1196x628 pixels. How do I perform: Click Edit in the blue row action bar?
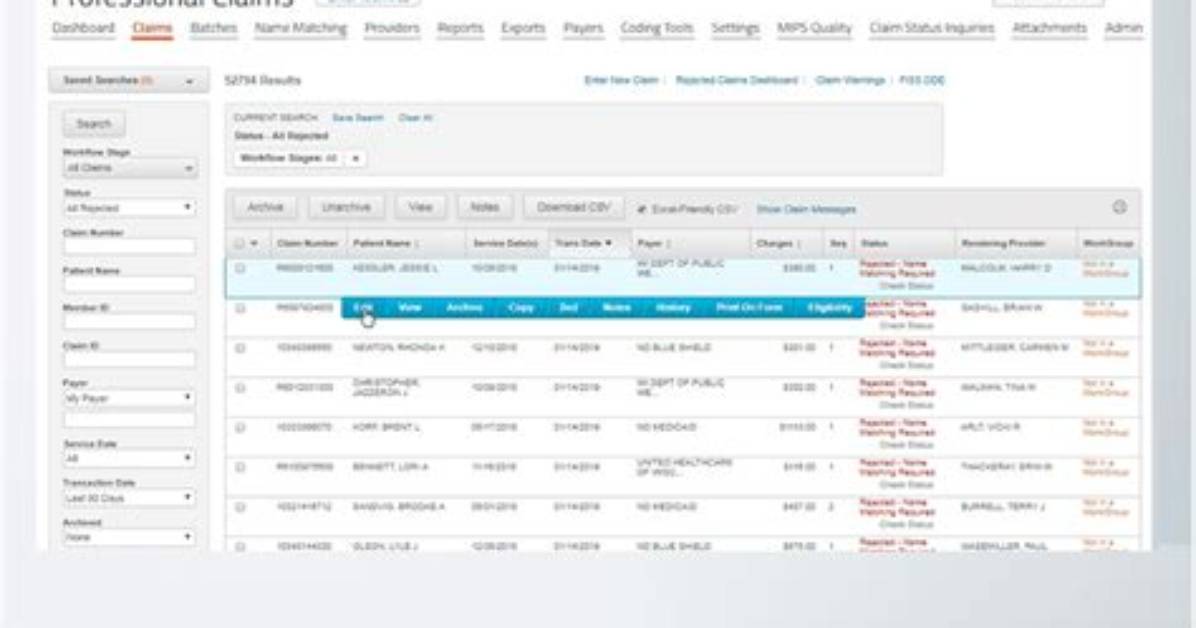pos(363,308)
